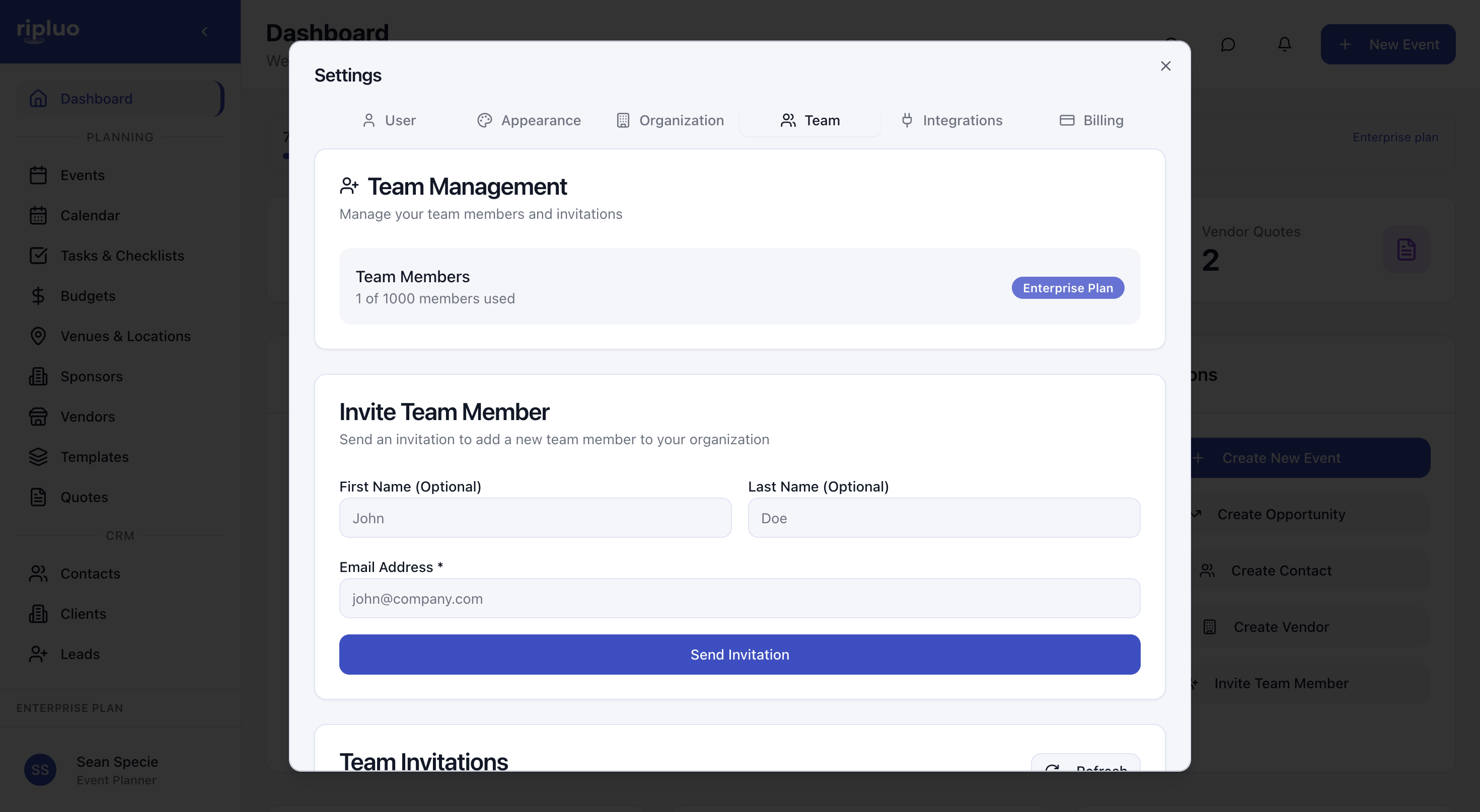
Task: Select the Team tab
Action: click(x=810, y=120)
